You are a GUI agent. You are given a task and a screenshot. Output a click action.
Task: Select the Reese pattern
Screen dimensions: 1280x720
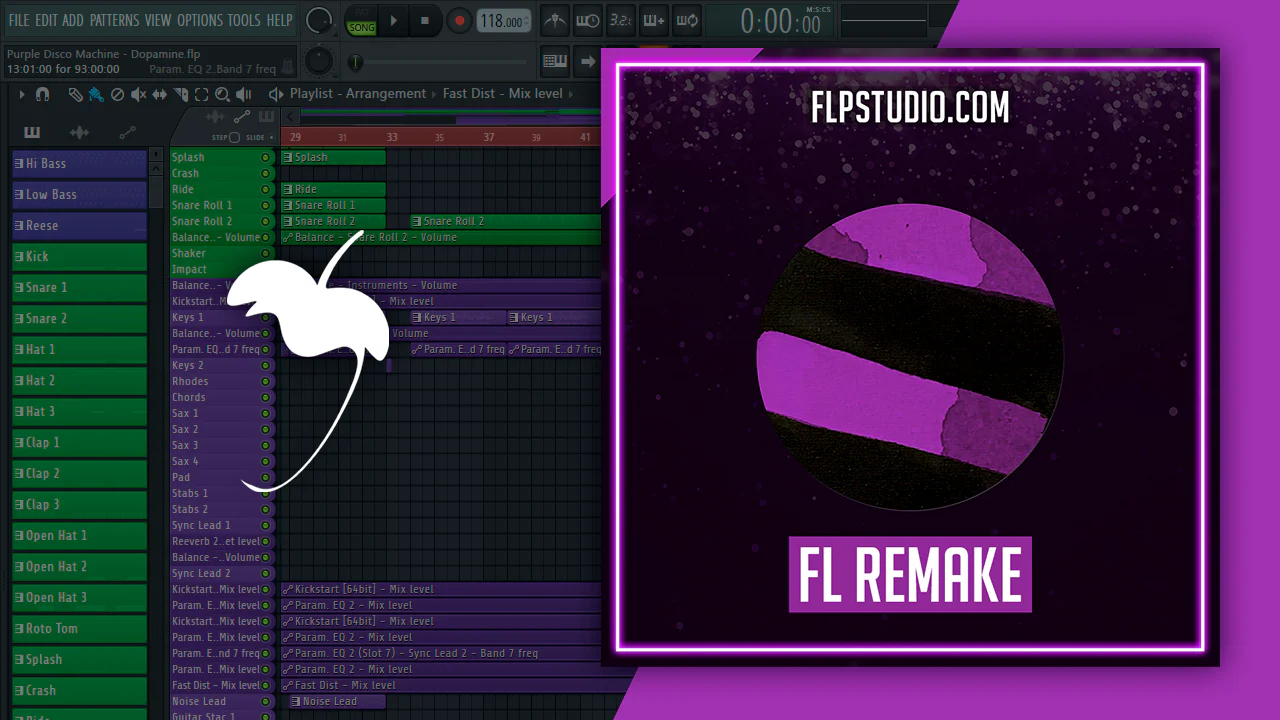click(79, 225)
